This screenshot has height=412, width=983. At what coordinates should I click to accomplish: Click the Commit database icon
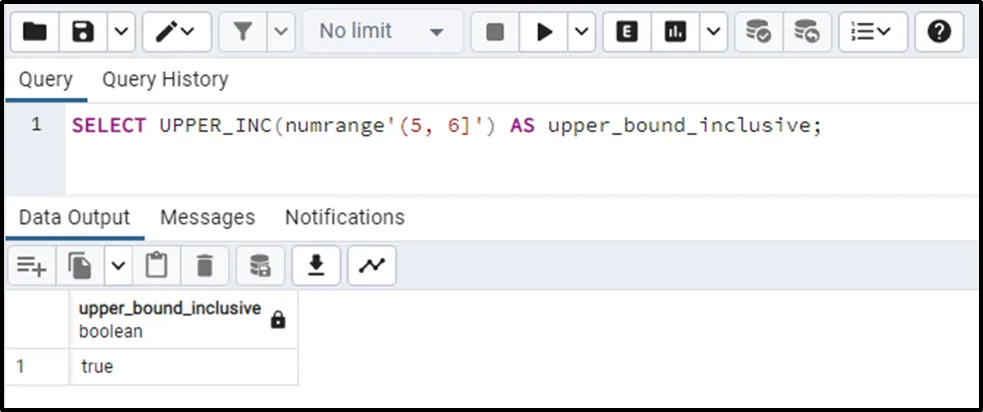coord(759,32)
